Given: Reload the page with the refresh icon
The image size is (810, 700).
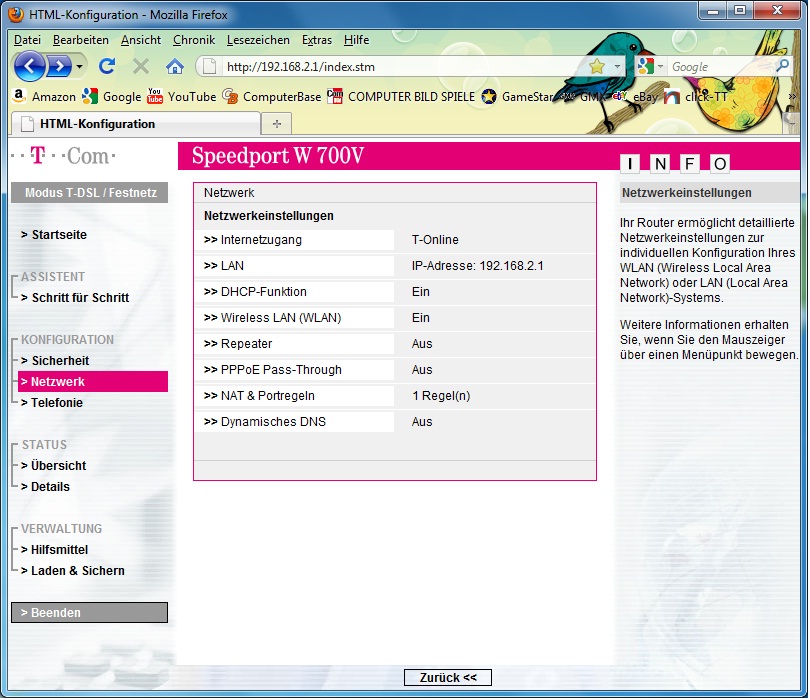Looking at the screenshot, I should coord(106,66).
